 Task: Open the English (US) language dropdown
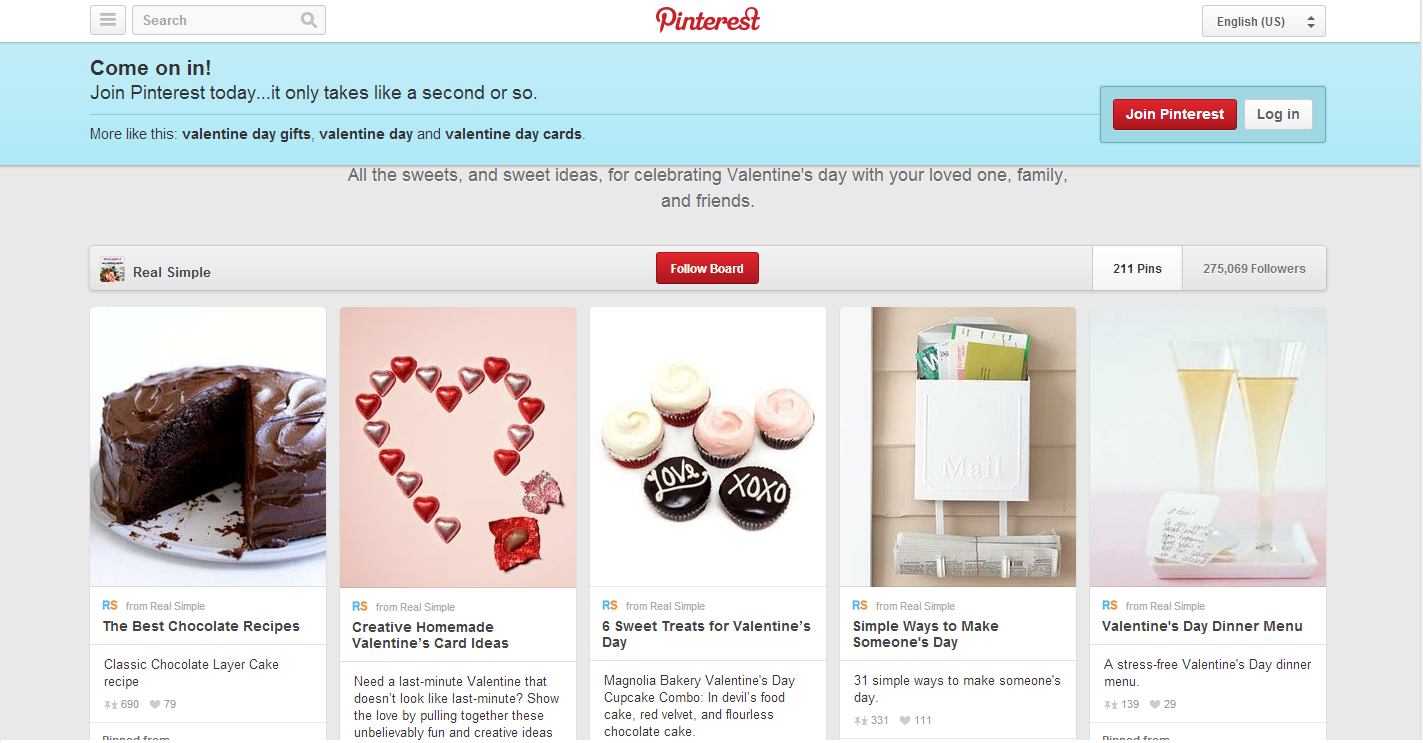(x=1264, y=21)
